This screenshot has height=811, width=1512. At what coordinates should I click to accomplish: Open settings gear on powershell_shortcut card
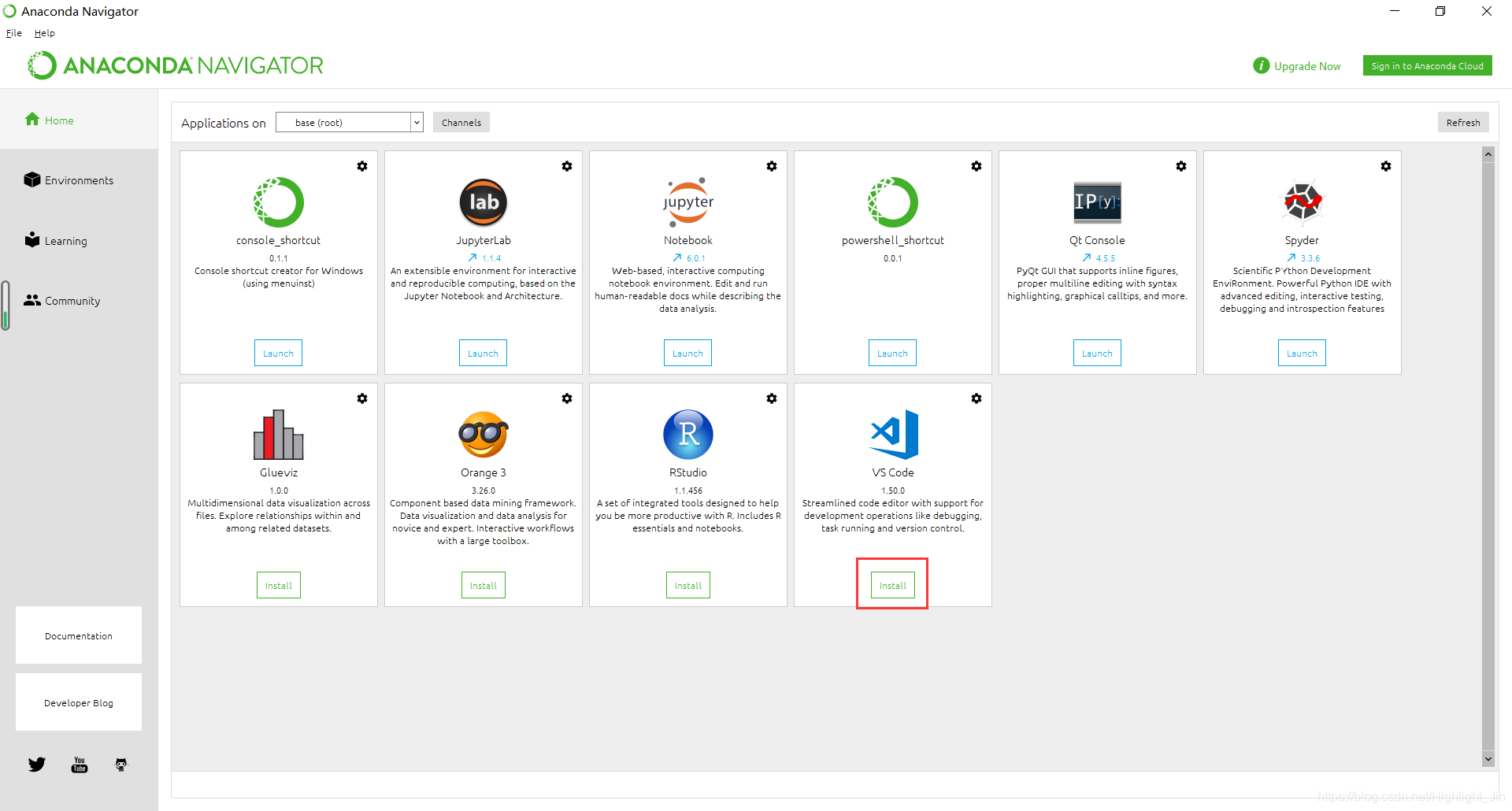976,166
